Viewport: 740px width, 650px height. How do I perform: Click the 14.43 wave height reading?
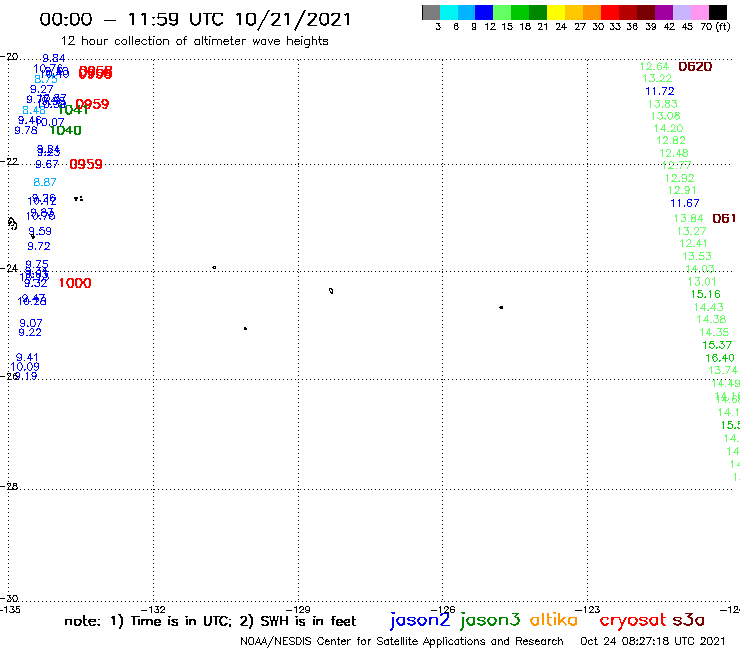click(708, 307)
